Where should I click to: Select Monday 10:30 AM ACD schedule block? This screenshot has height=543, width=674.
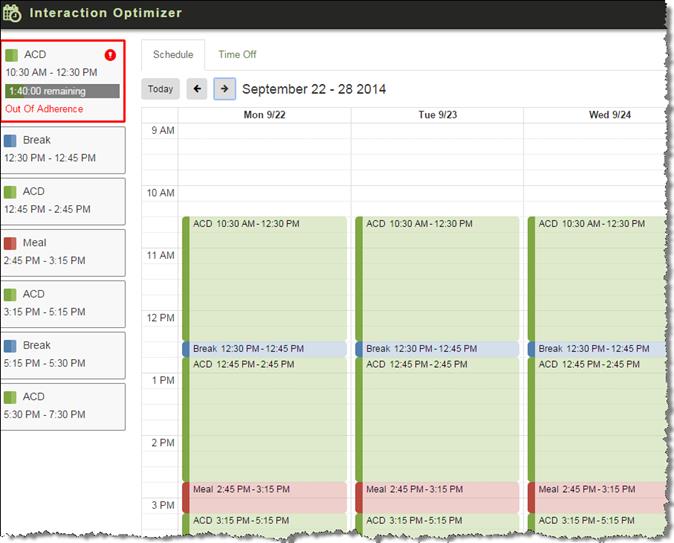(264, 275)
